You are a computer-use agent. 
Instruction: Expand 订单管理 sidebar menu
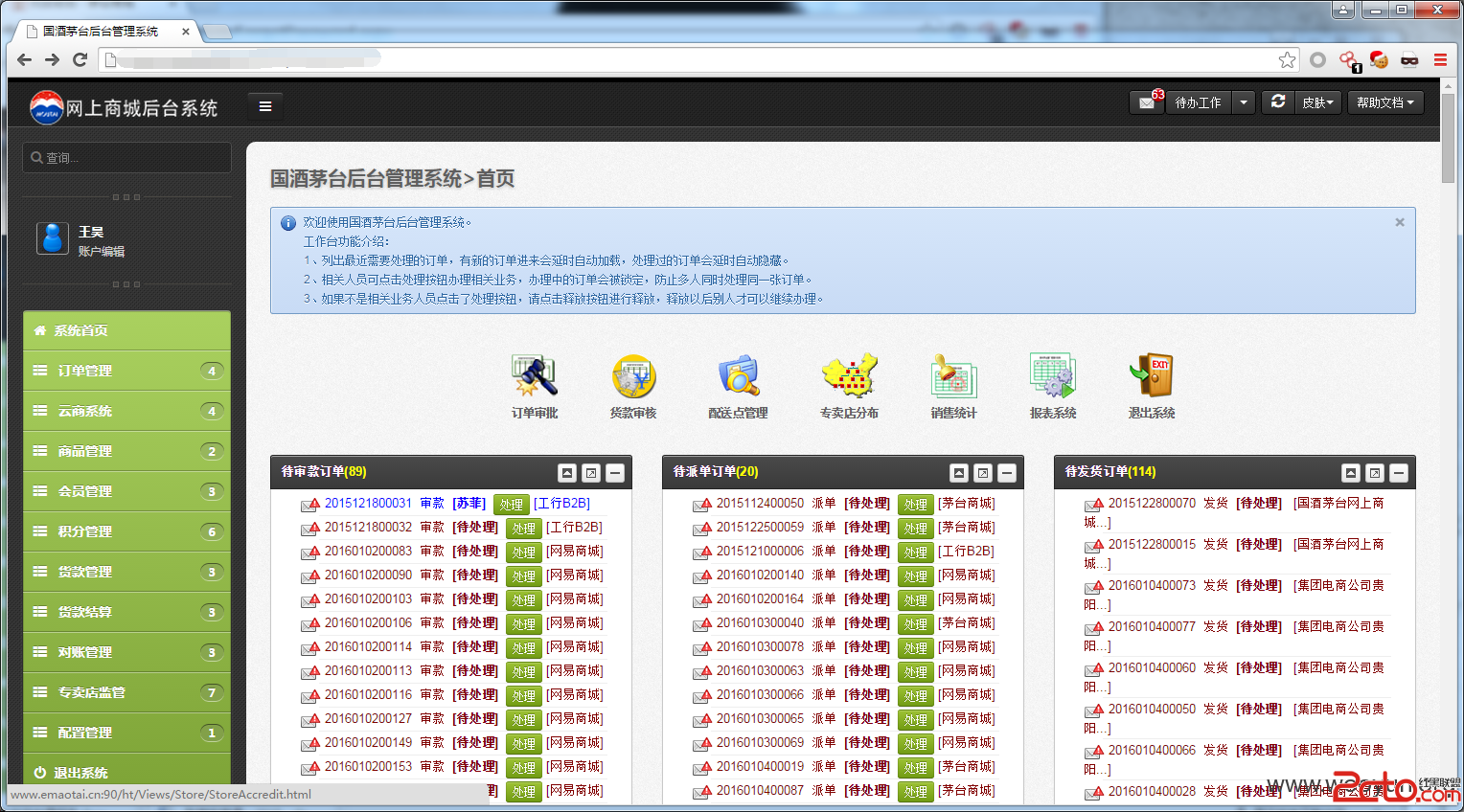(126, 371)
